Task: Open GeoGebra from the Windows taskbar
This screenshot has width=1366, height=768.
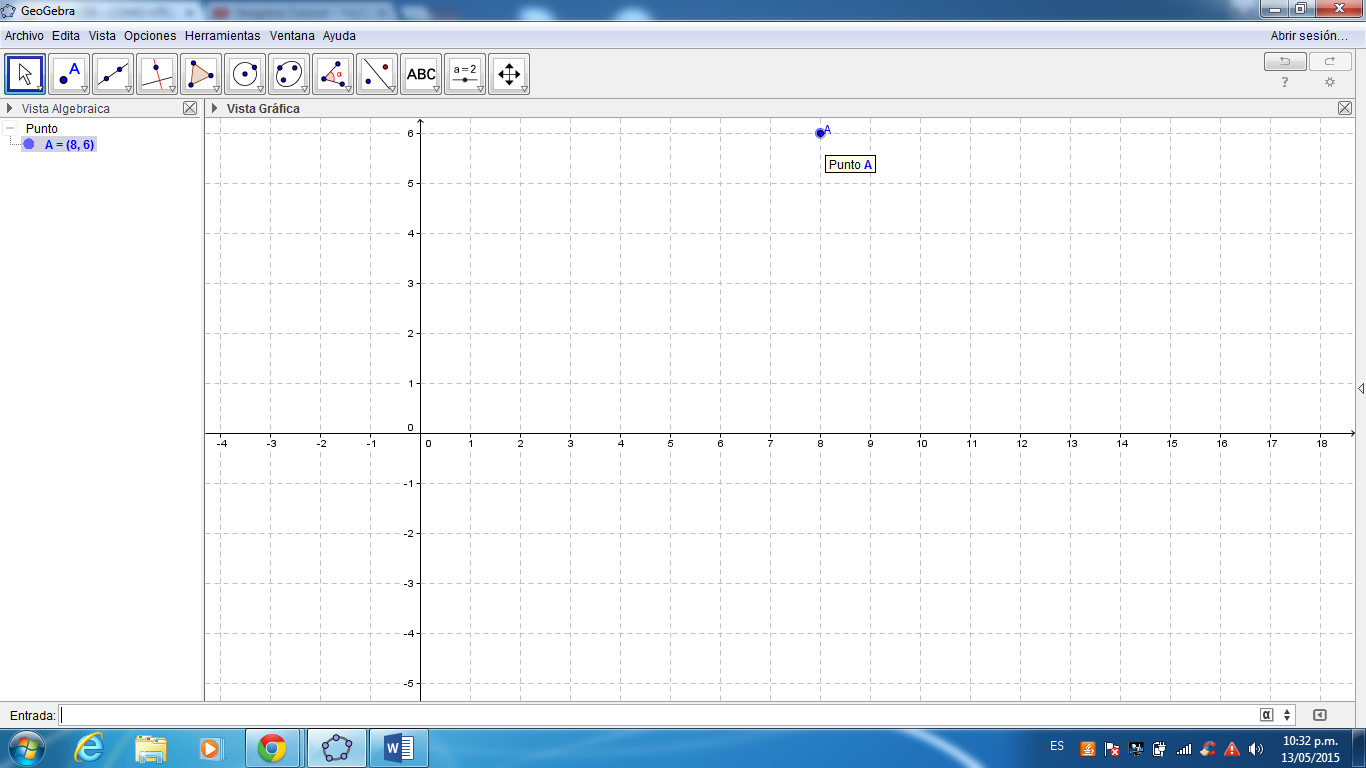Action: click(336, 745)
